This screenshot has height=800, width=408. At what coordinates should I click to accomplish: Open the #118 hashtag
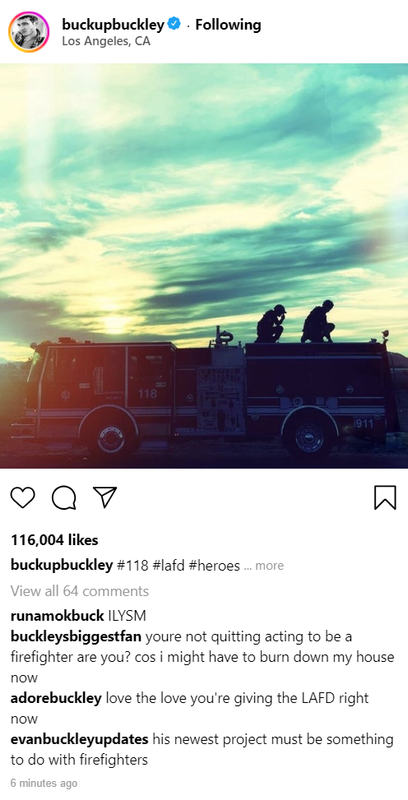click(133, 565)
